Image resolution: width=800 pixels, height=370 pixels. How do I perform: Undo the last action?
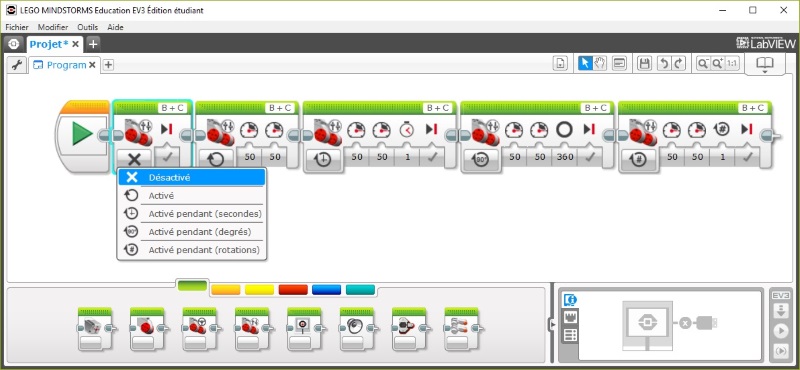tap(664, 64)
